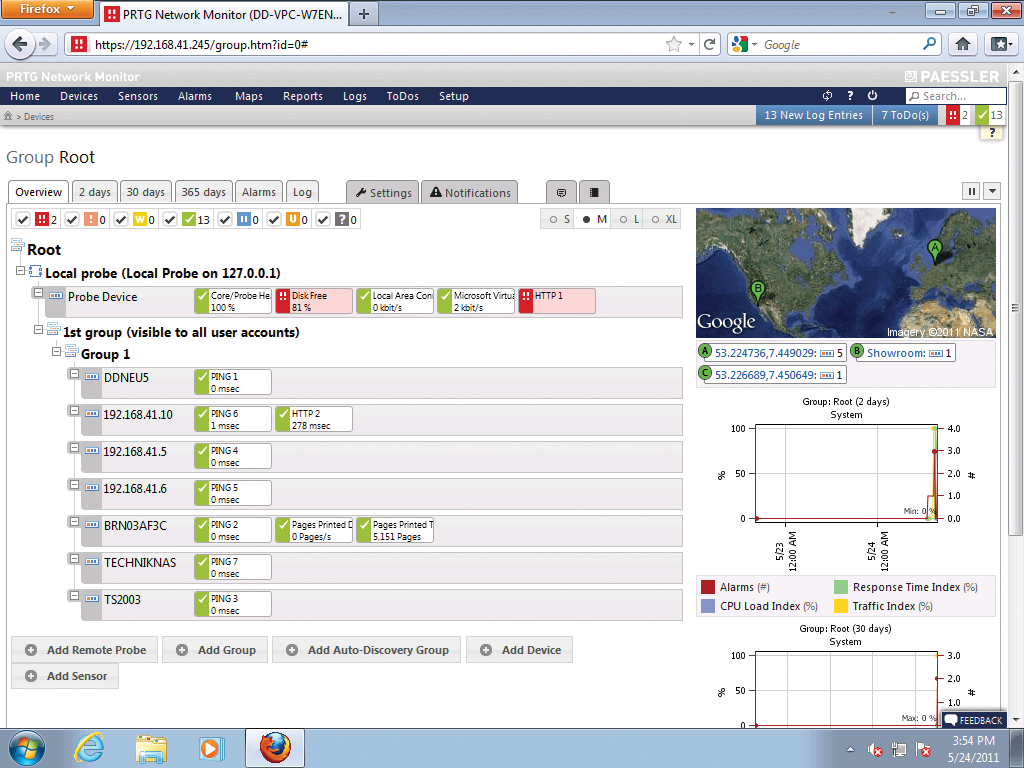1024x768 pixels.
Task: Switch to the 2 days tab
Action: click(x=95, y=192)
